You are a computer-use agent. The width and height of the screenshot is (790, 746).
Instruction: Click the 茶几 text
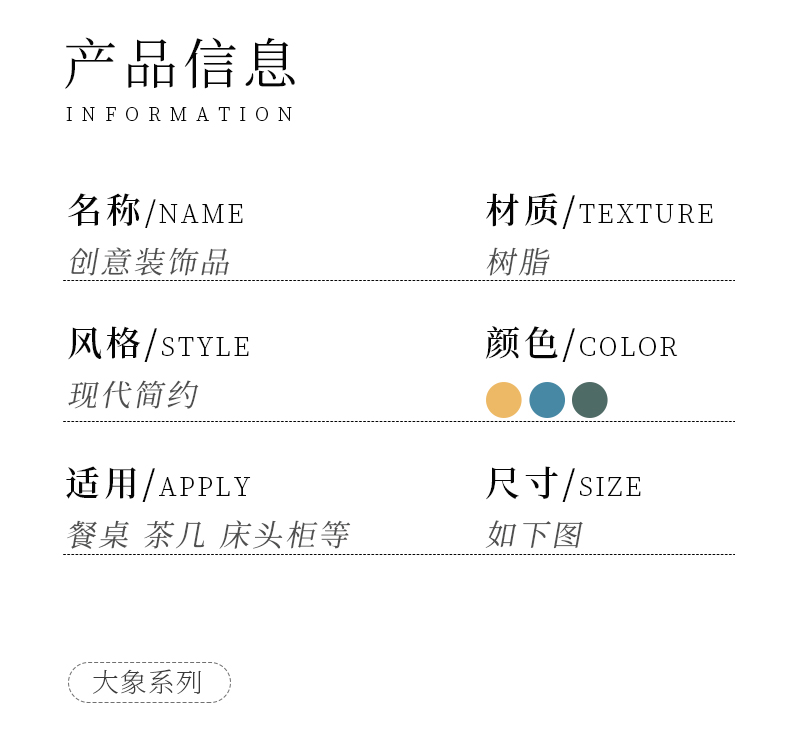(174, 535)
